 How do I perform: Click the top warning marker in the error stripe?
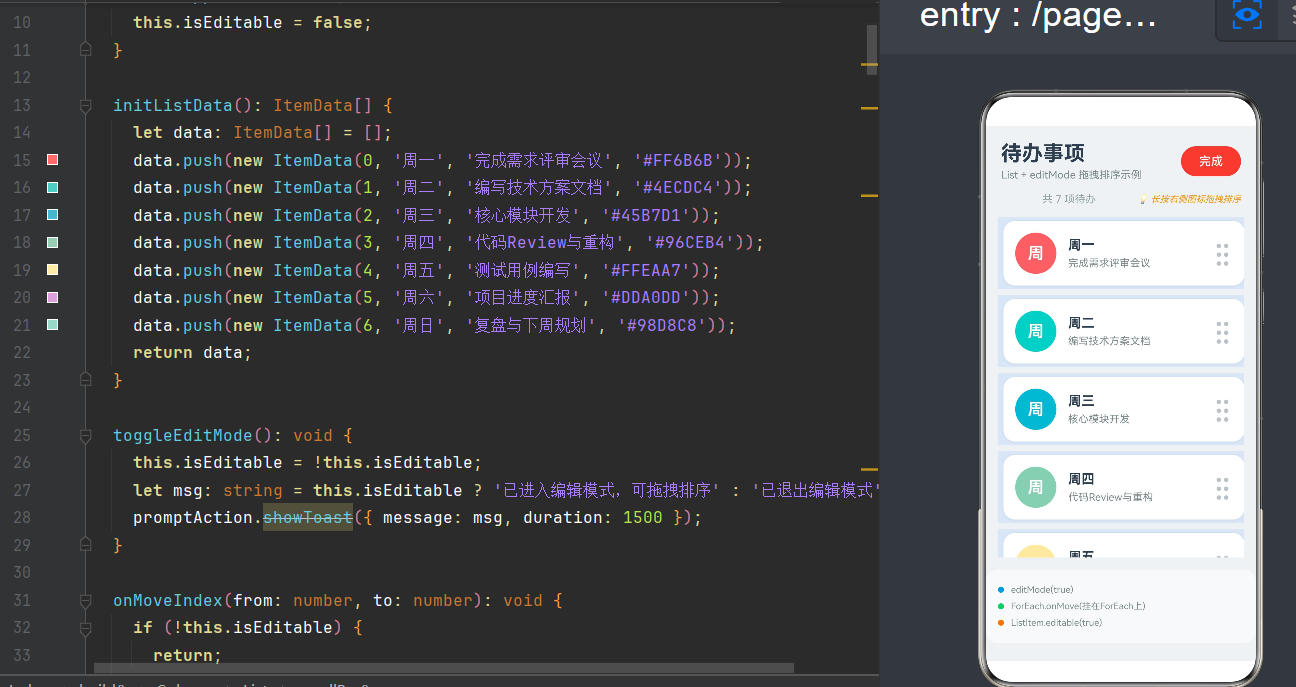click(870, 65)
